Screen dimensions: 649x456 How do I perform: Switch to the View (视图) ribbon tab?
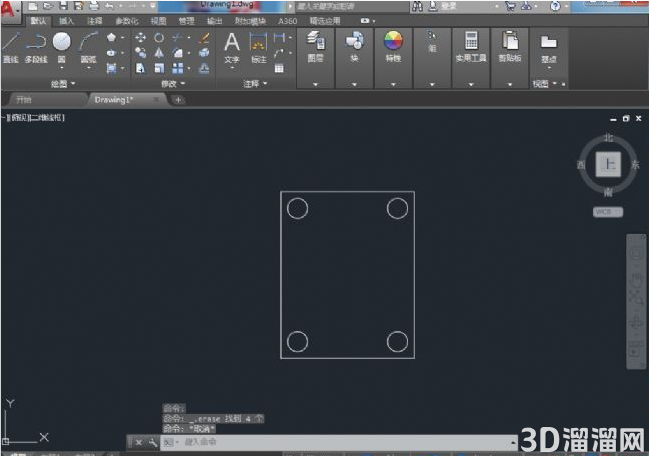click(x=158, y=21)
